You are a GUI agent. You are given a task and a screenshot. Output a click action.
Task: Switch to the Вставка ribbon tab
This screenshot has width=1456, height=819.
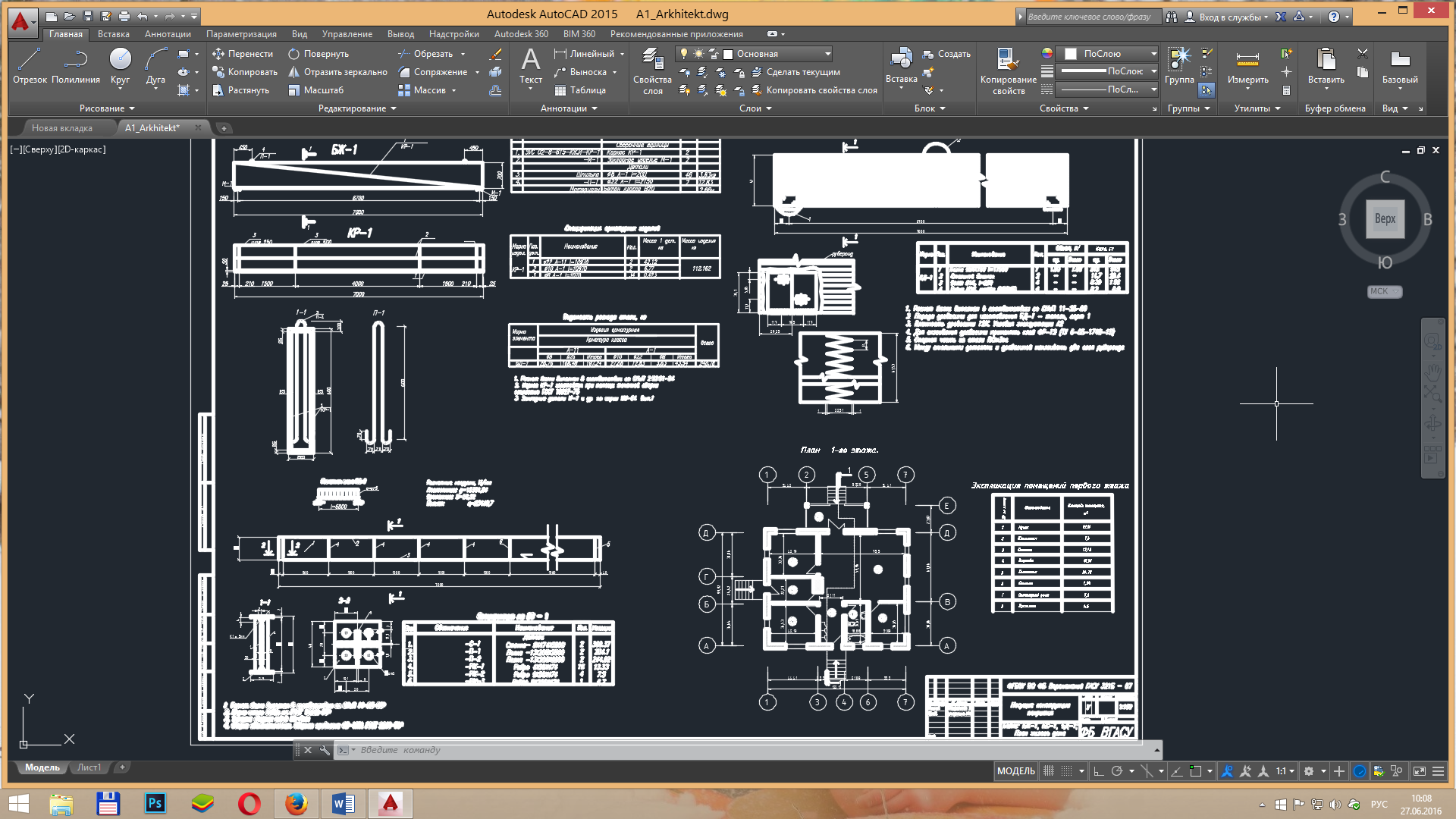pyautogui.click(x=113, y=34)
